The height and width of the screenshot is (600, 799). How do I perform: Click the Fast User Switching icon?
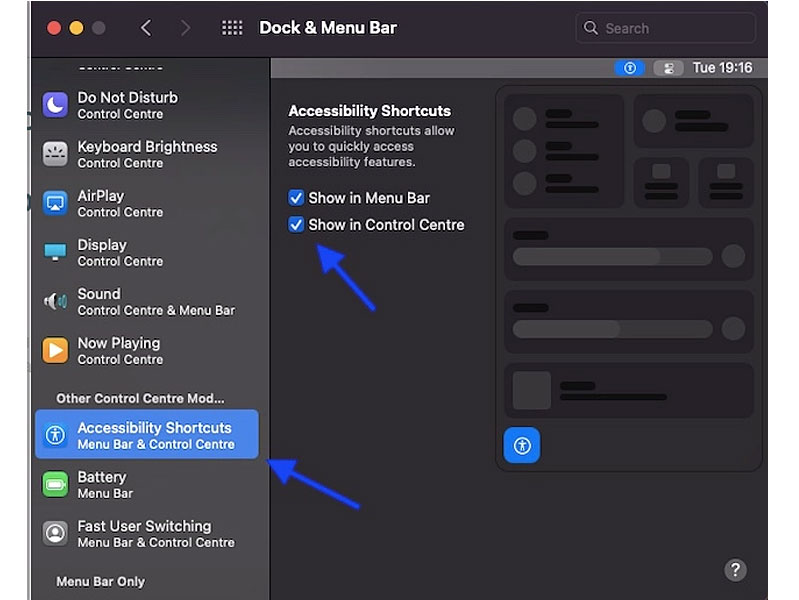point(55,533)
